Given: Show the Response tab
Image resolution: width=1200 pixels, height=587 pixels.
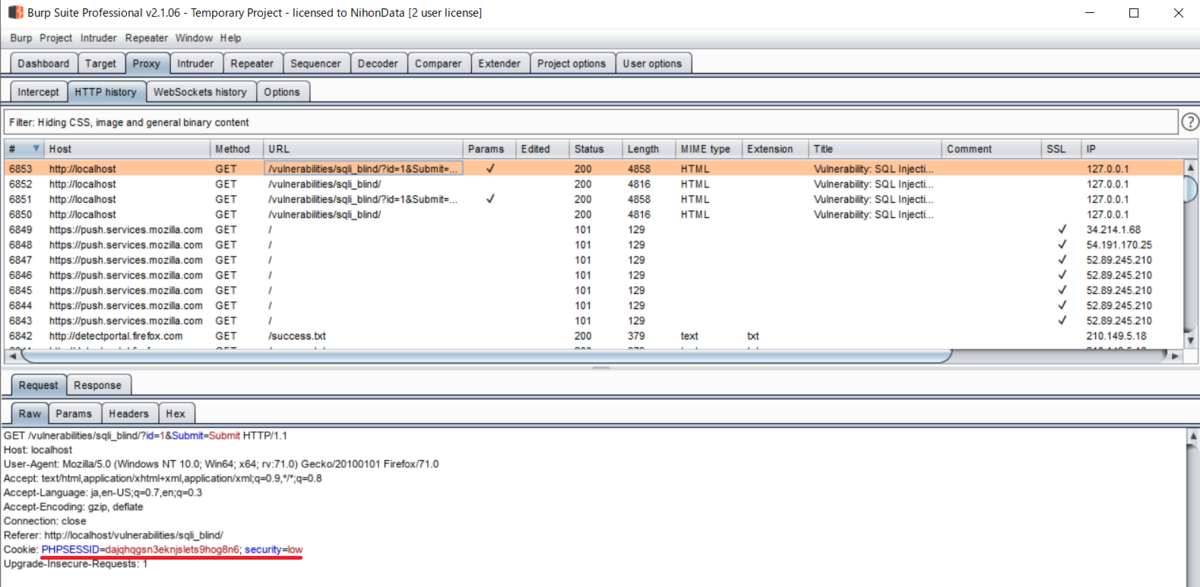Looking at the screenshot, I should pyautogui.click(x=98, y=385).
